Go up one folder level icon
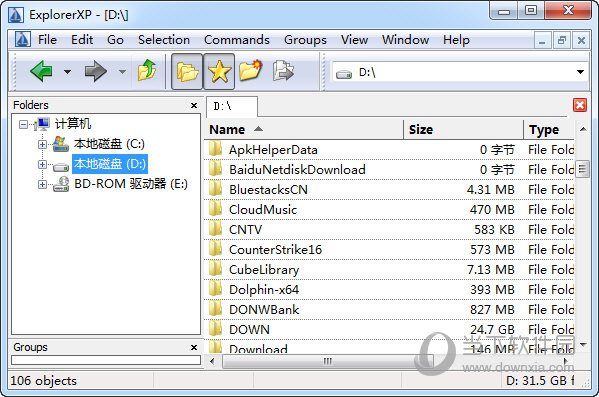Screen dimensions: 599x397 pos(147,70)
